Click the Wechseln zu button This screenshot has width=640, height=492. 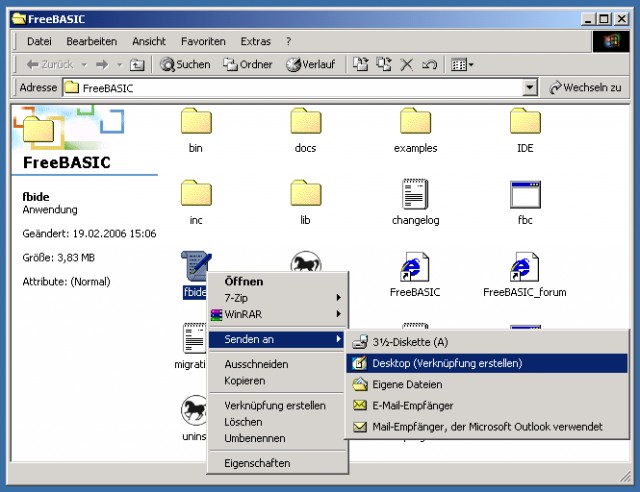(585, 87)
